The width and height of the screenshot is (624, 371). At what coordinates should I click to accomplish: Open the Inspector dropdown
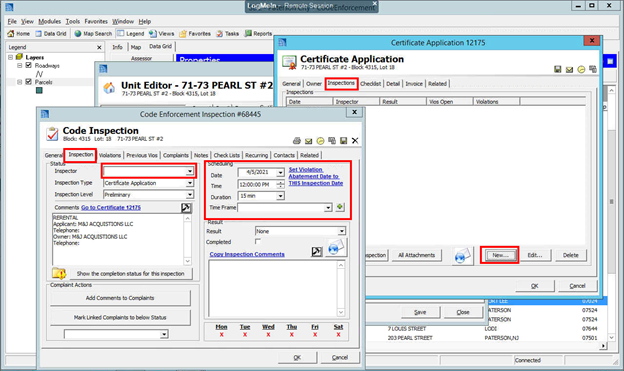[x=190, y=172]
